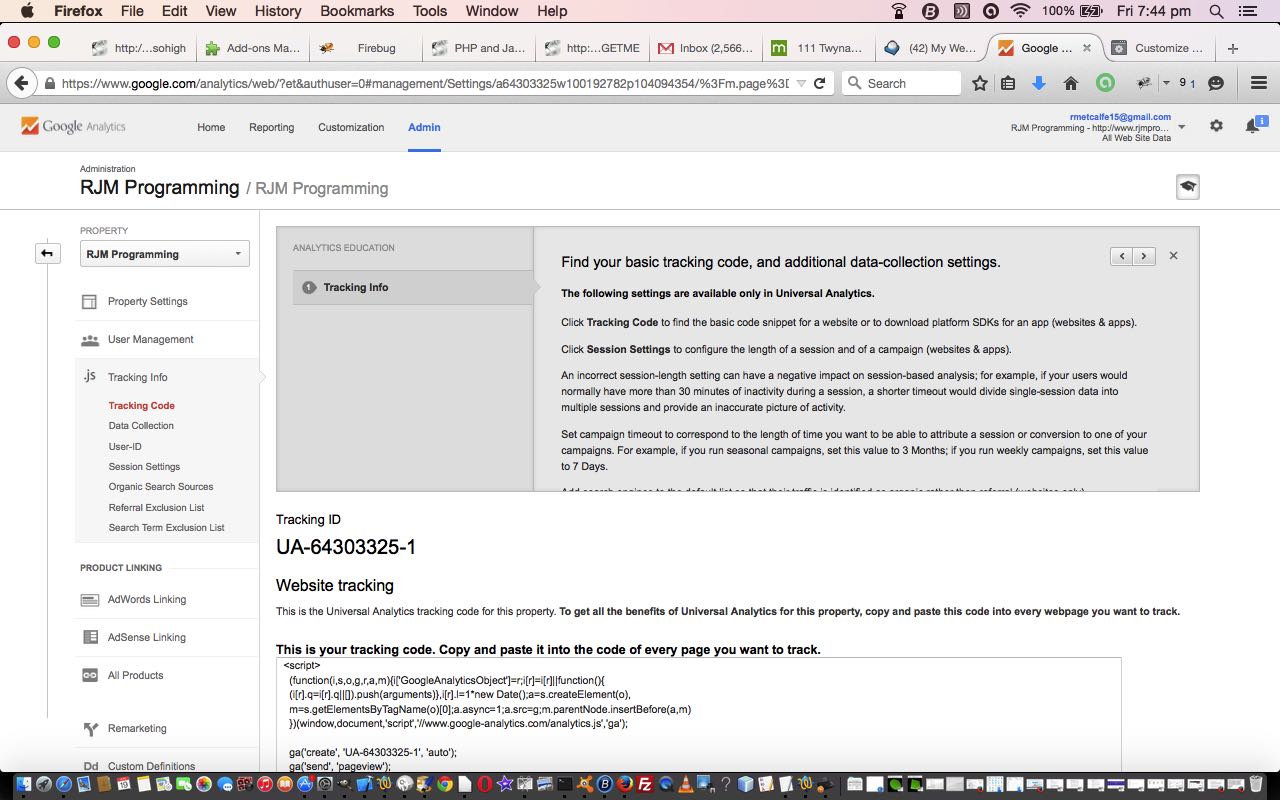This screenshot has height=800, width=1280.
Task: Open the Remarketing section
Action: pos(137,728)
